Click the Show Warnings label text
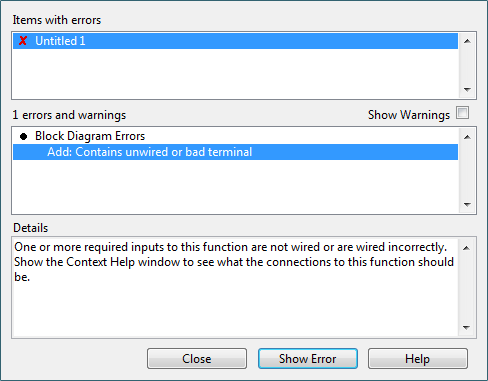Image resolution: width=488 pixels, height=381 pixels. click(409, 115)
